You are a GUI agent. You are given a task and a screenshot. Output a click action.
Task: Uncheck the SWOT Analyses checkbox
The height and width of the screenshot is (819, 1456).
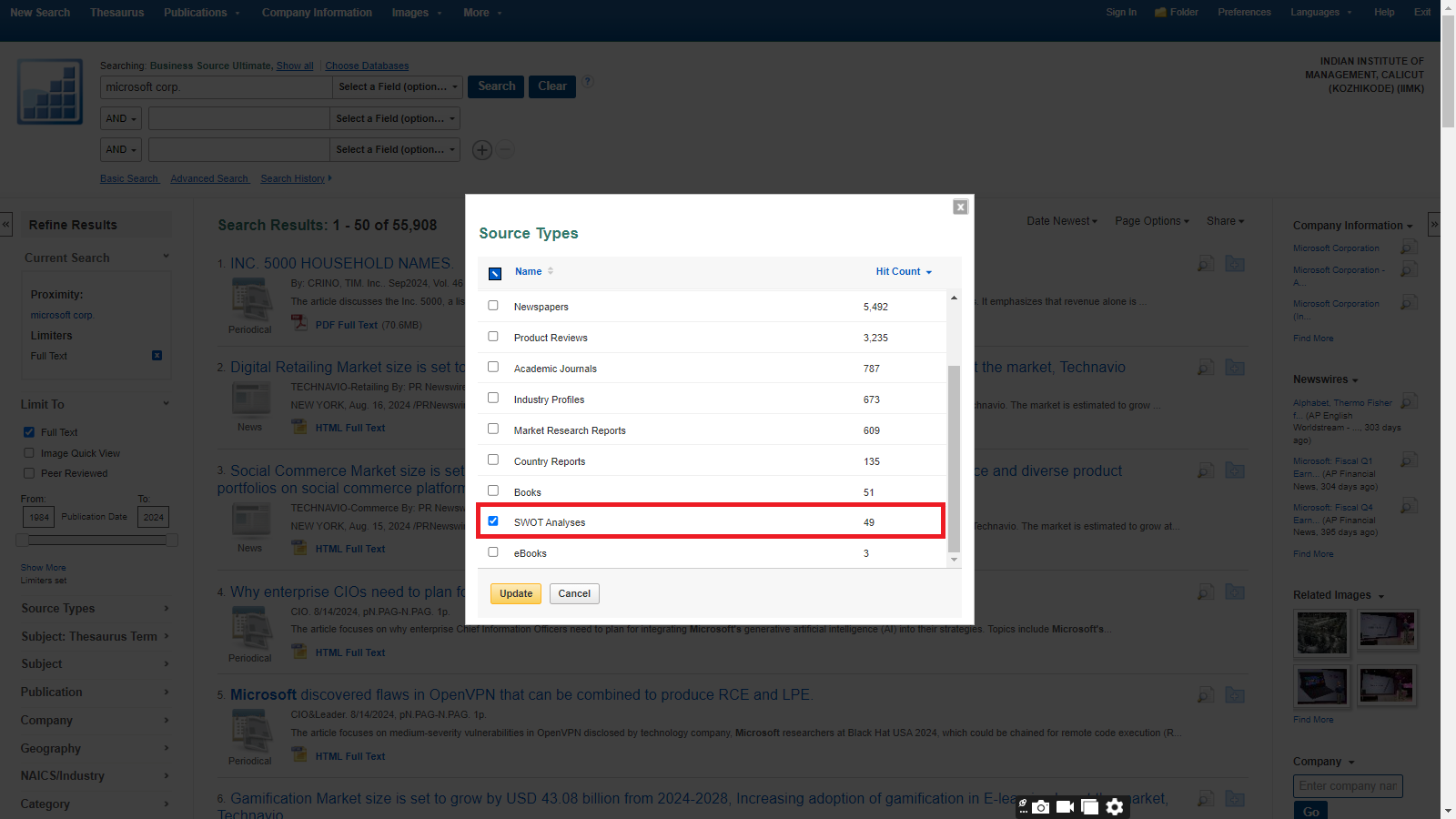click(493, 521)
